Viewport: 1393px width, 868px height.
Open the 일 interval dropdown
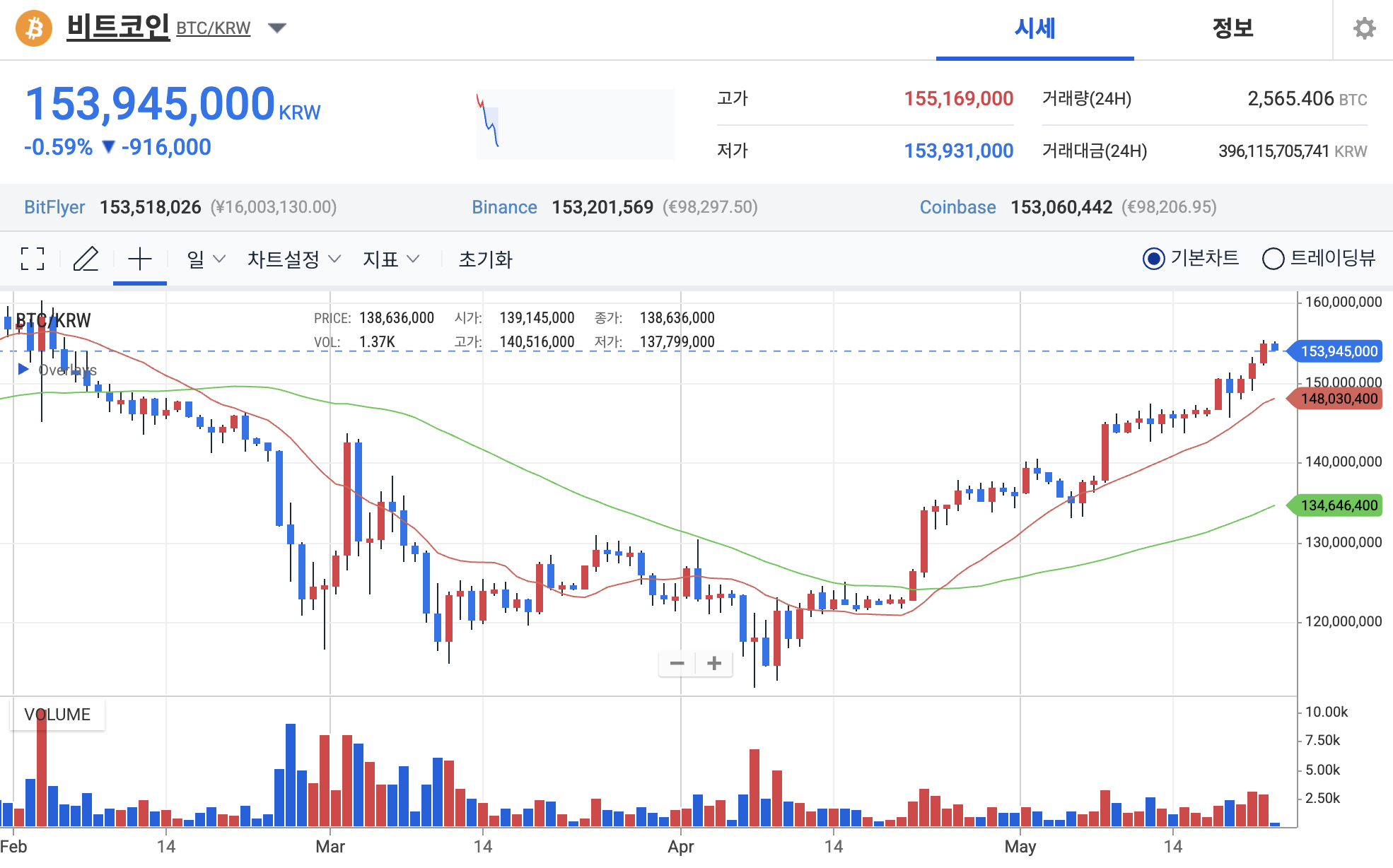pos(206,259)
